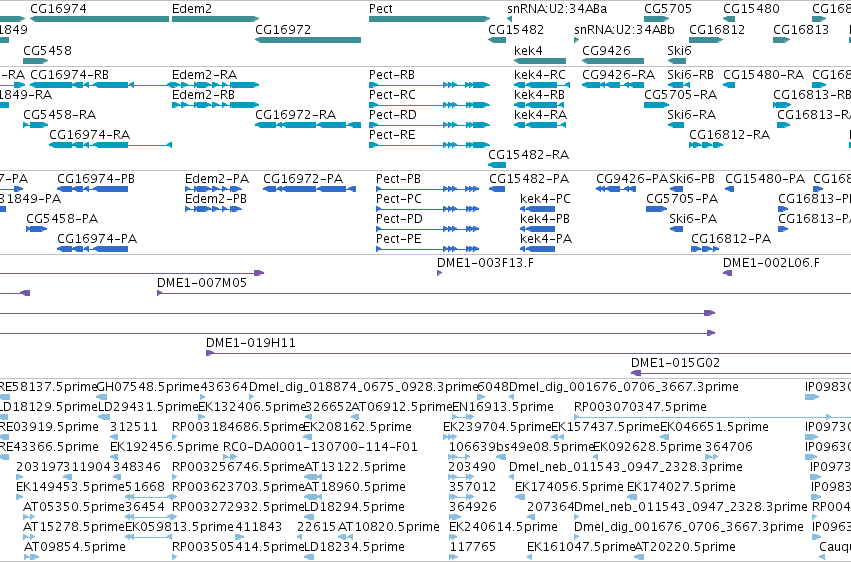Click the CG15482 gene label
This screenshot has height=562, width=851.
(516, 29)
